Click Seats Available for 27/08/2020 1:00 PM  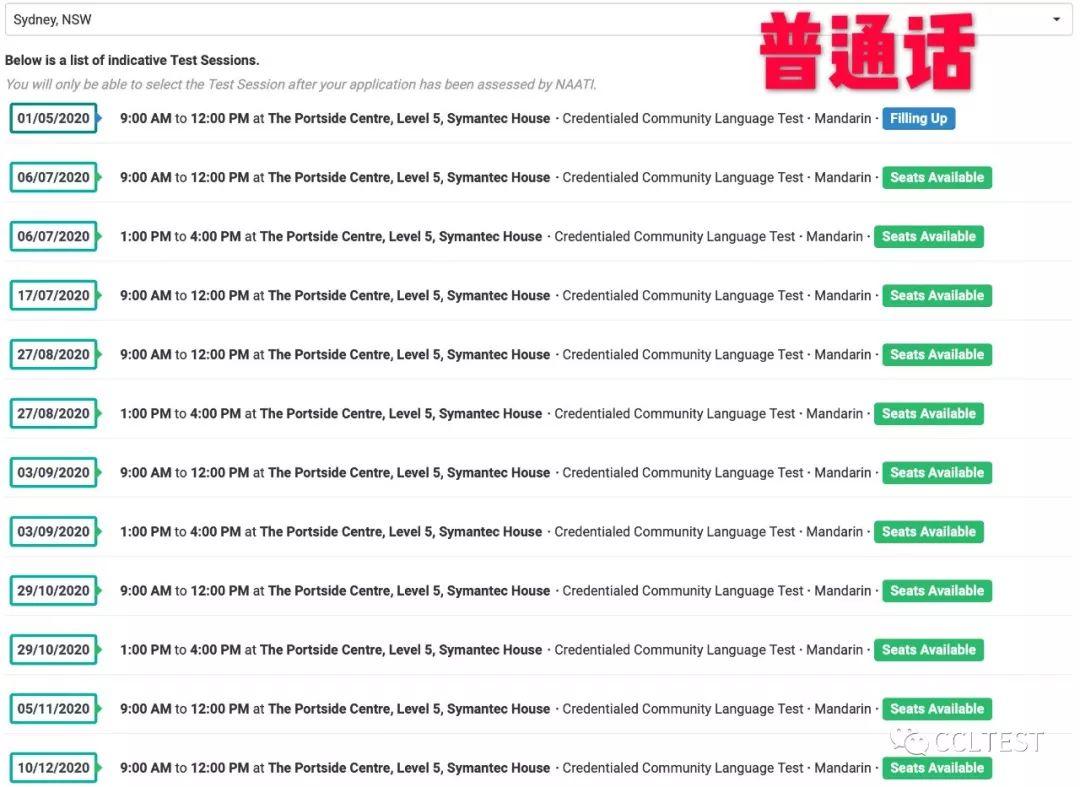pos(928,414)
